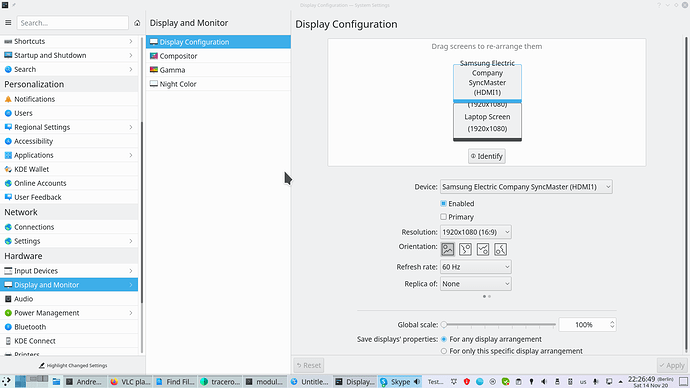The image size is (690, 388).
Task: Click the Apply button
Action: tap(672, 365)
